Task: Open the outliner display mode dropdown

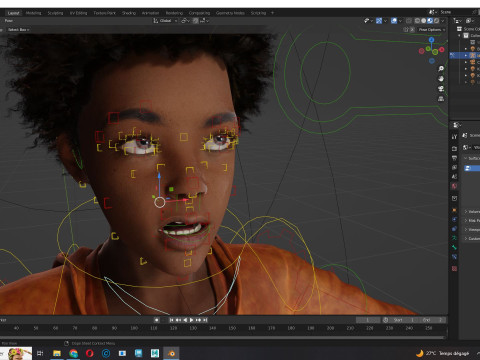Action: [x=470, y=21]
